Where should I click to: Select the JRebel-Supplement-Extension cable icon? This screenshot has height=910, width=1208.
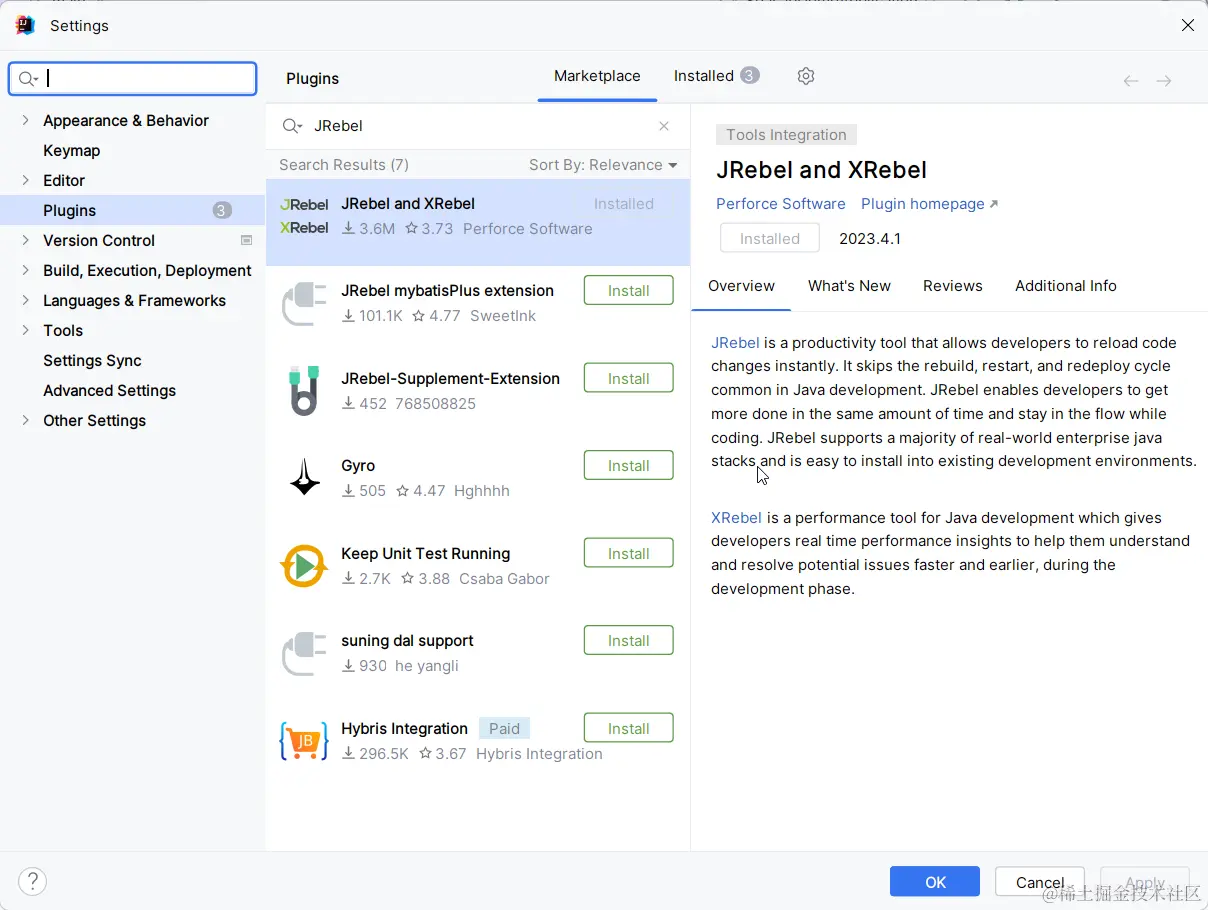pyautogui.click(x=304, y=391)
